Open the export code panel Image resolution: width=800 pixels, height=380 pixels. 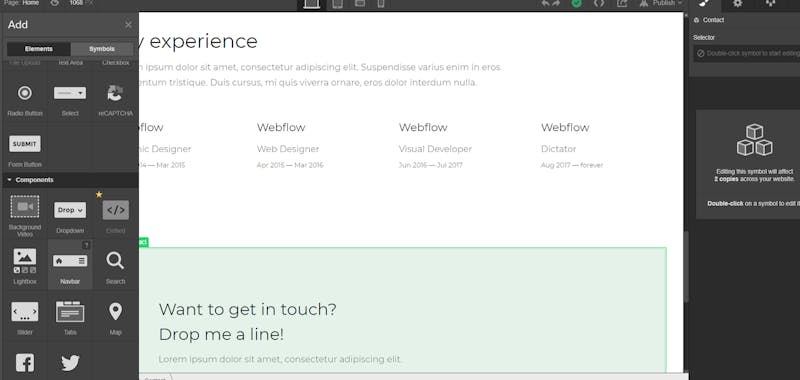pos(599,3)
